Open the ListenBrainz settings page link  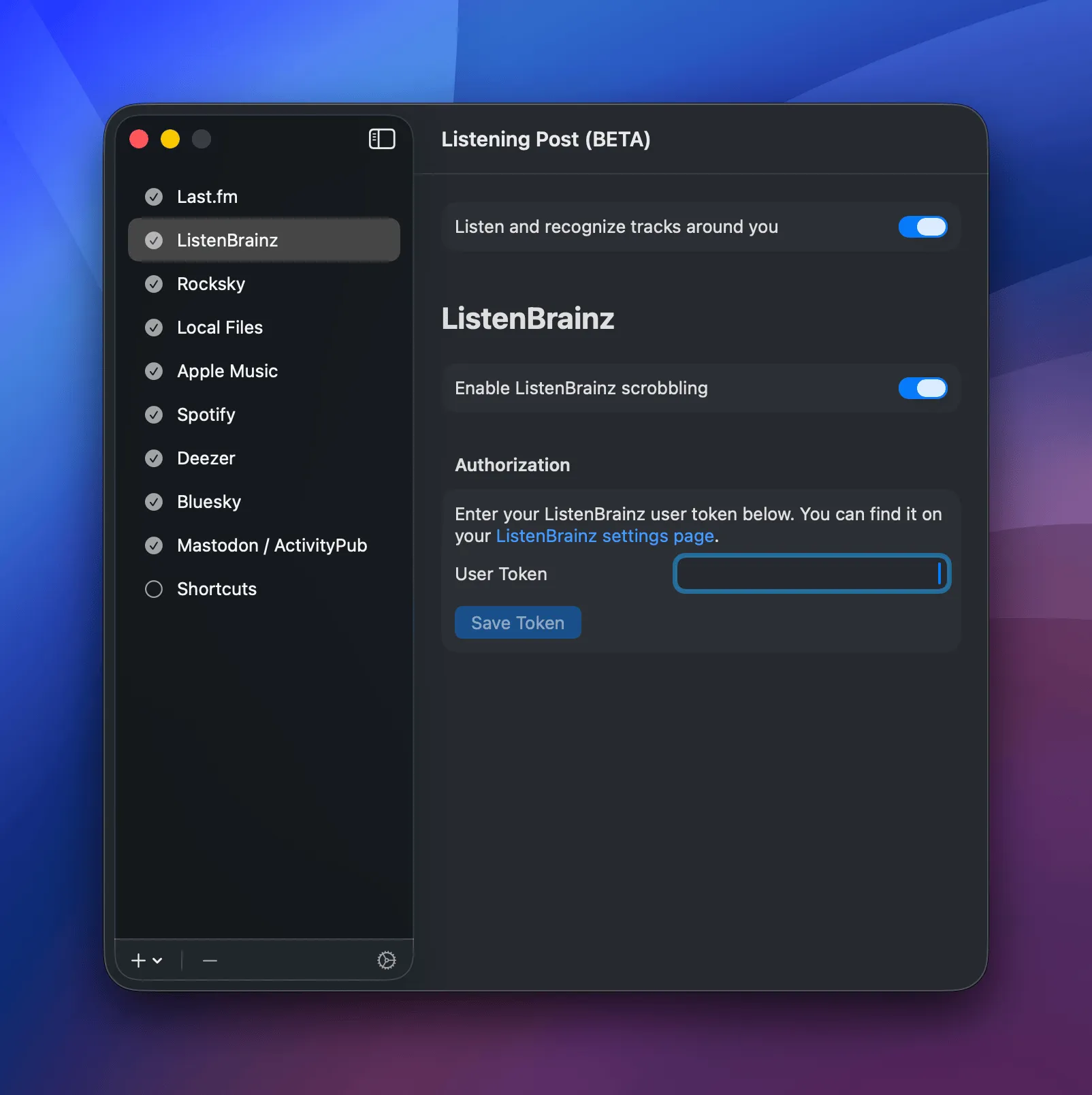coord(605,536)
